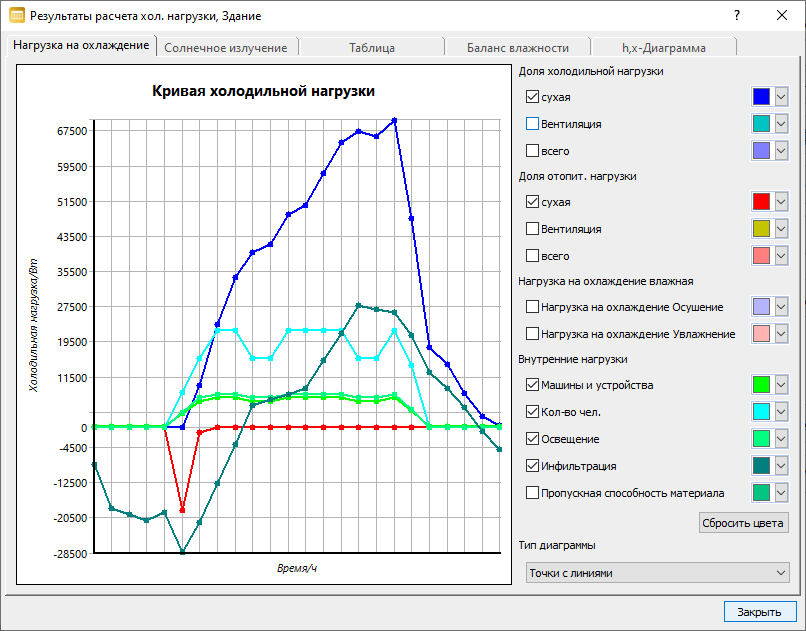Expand color dropdown arrow for Нагрузка на охлаждение Увлажнение
806x631 pixels.
pos(781,333)
